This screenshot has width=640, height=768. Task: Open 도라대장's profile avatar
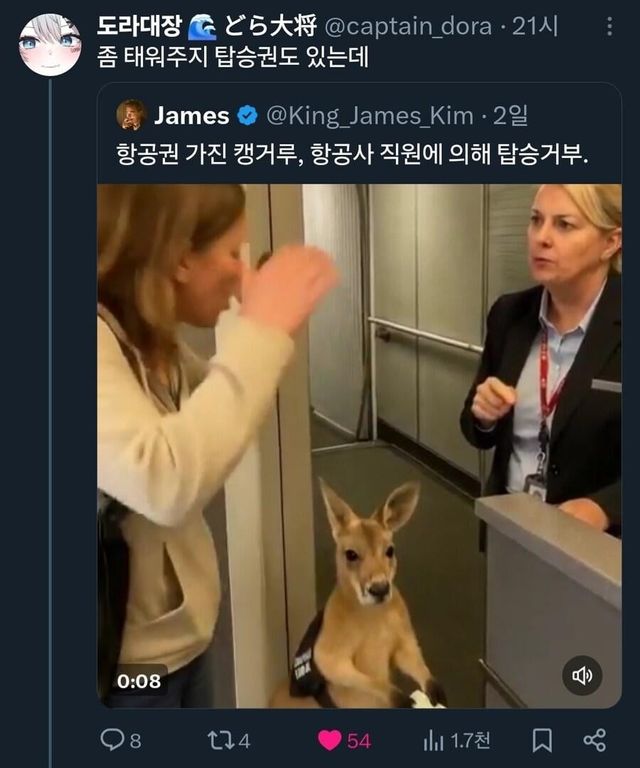pyautogui.click(x=49, y=45)
